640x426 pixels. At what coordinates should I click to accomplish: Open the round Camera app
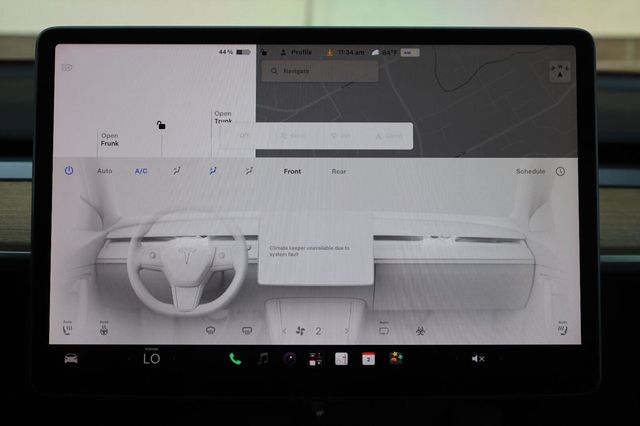tap(289, 359)
